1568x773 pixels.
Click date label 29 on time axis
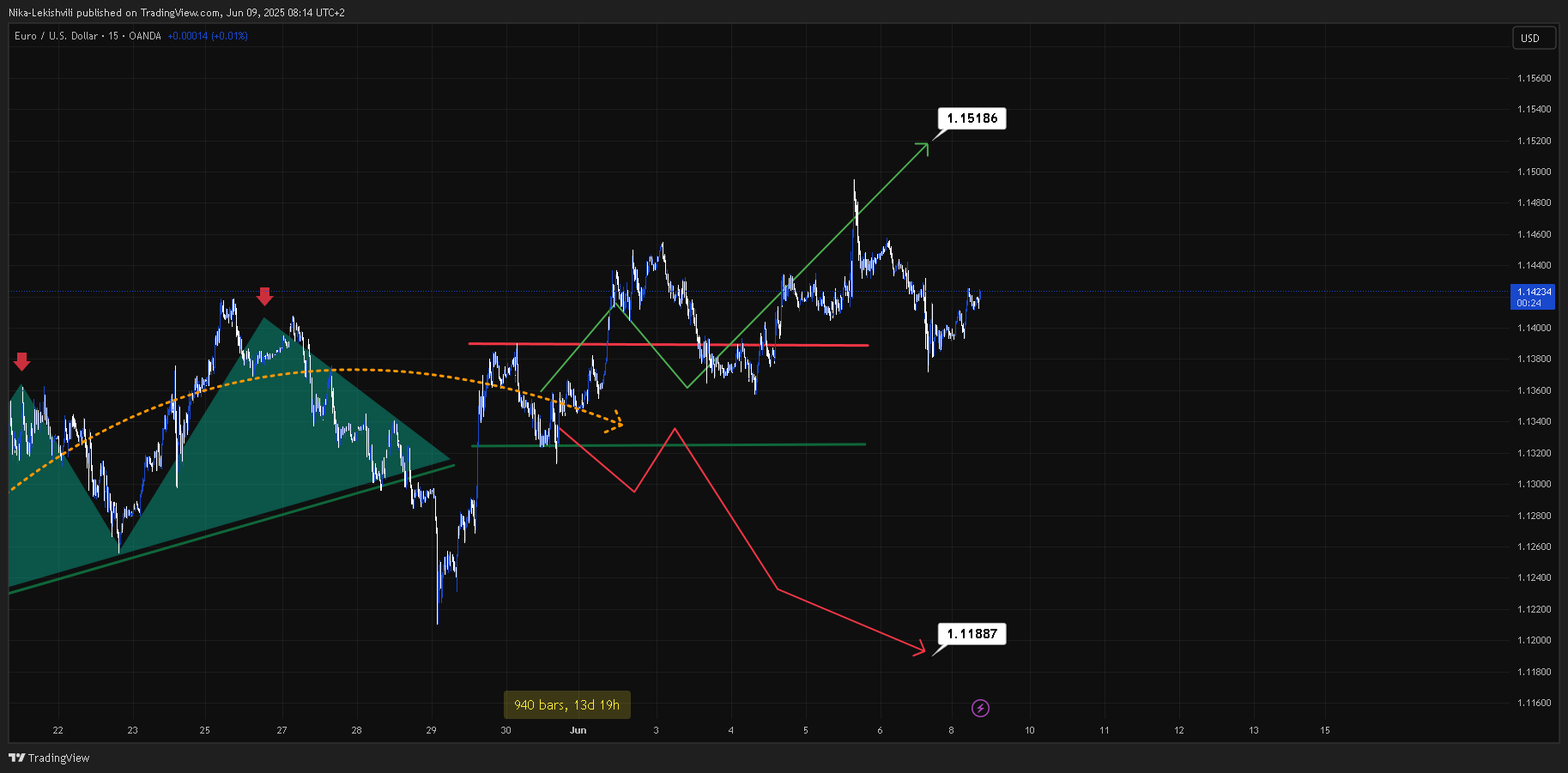point(431,730)
